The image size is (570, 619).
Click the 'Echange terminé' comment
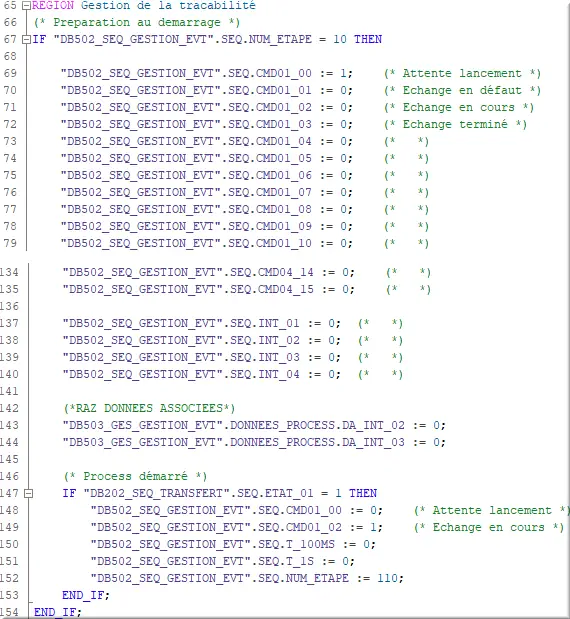(456, 124)
